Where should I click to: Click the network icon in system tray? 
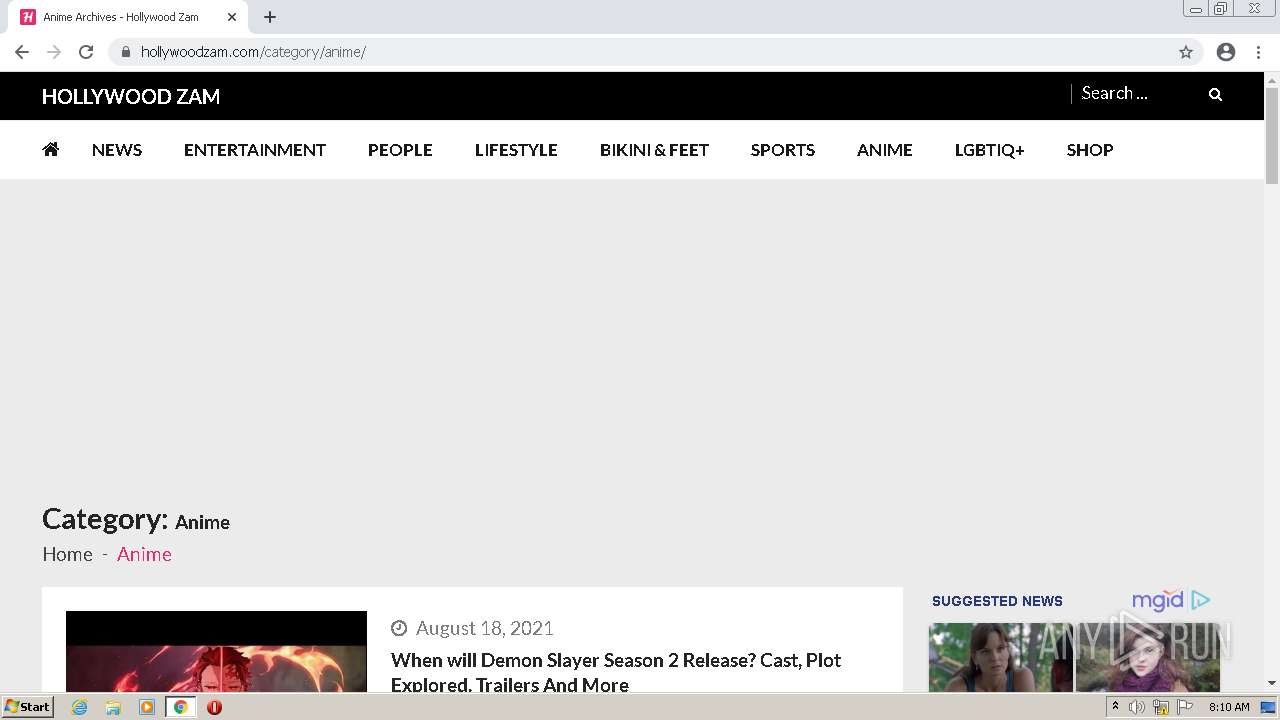1161,707
